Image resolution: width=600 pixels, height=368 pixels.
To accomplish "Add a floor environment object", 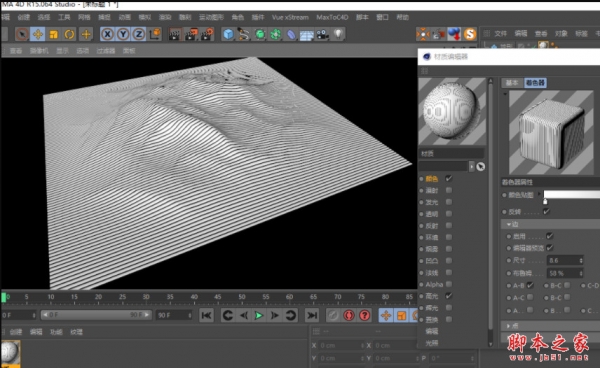I will pyautogui.click(x=307, y=35).
